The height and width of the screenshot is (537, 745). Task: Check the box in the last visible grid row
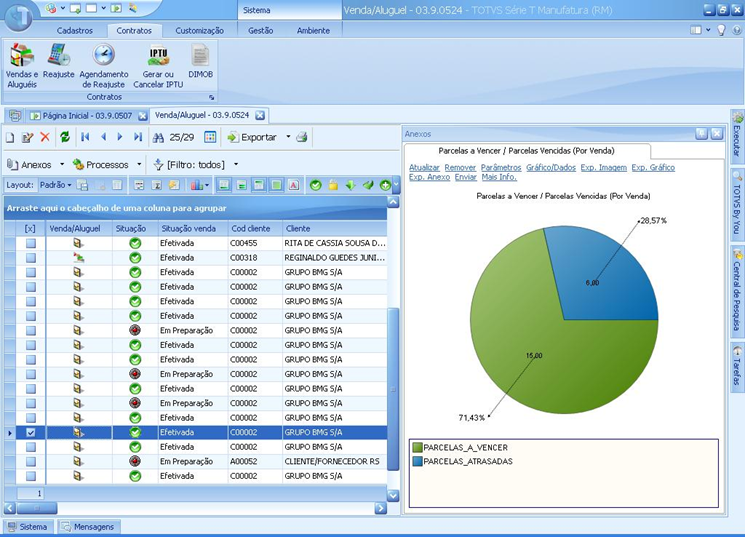[x=31, y=476]
